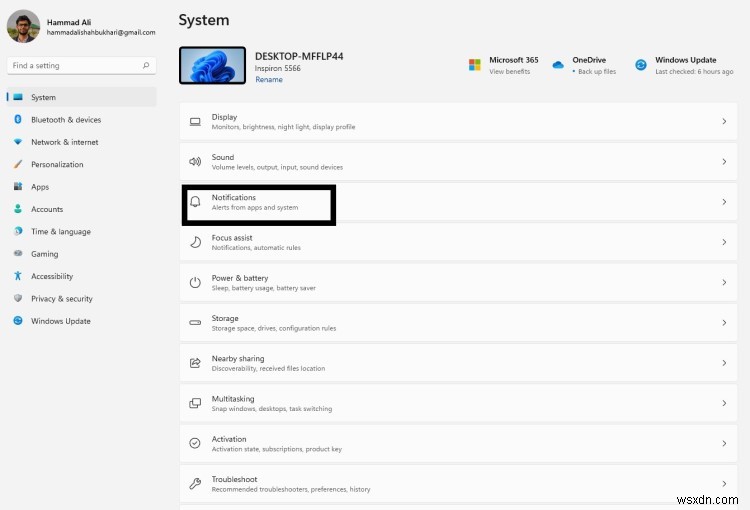
Task: Click the DESKTOP-MFFLP44 device name
Action: click(299, 56)
